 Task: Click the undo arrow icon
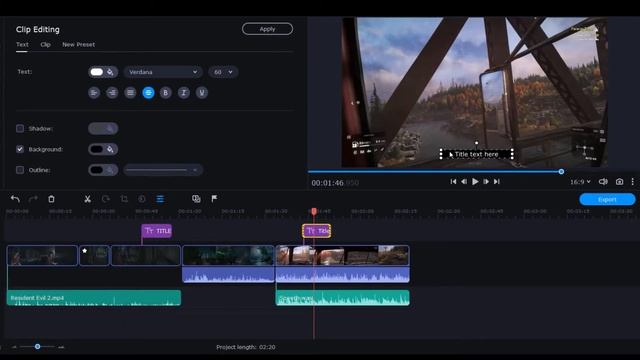pos(15,199)
